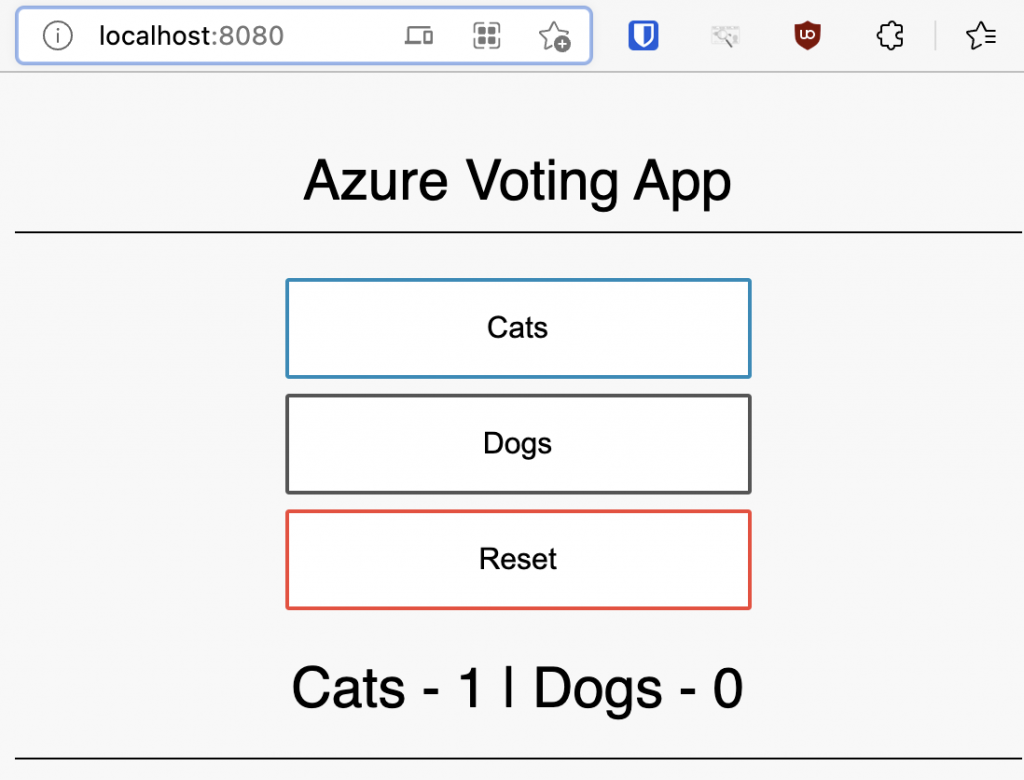View site information for localhost
Screen dimensions: 1024x780
tap(57, 35)
